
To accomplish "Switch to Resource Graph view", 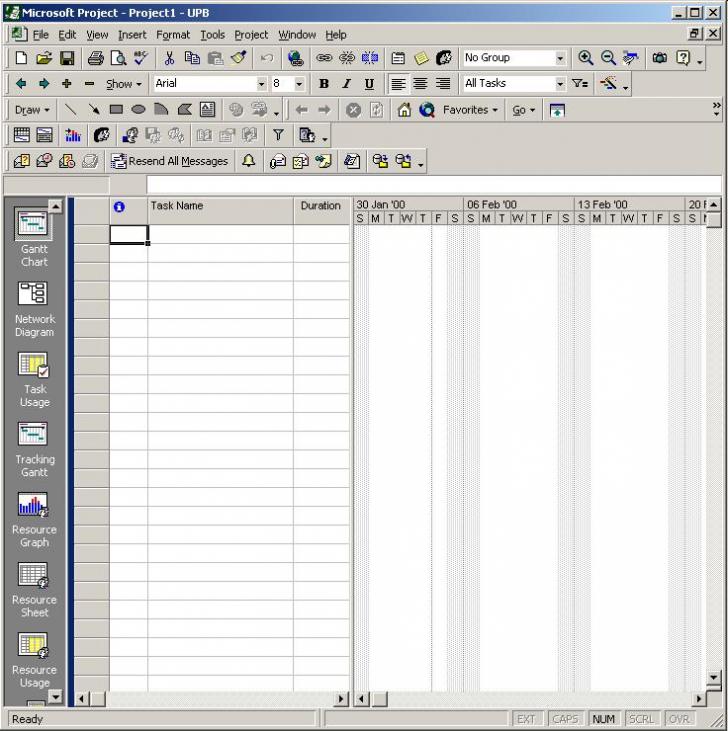I will coord(34,520).
